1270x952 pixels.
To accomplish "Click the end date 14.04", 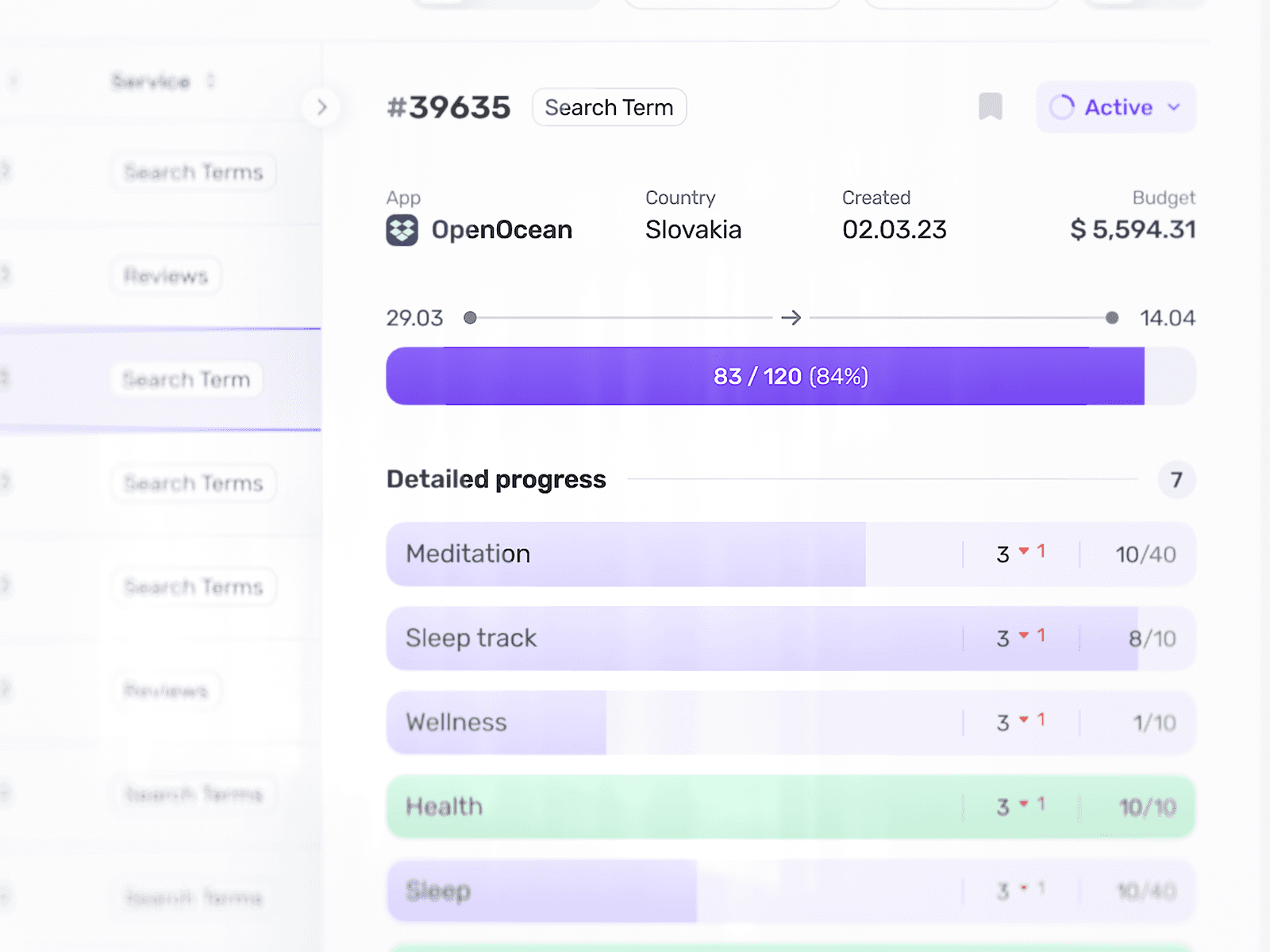I will tap(1168, 318).
